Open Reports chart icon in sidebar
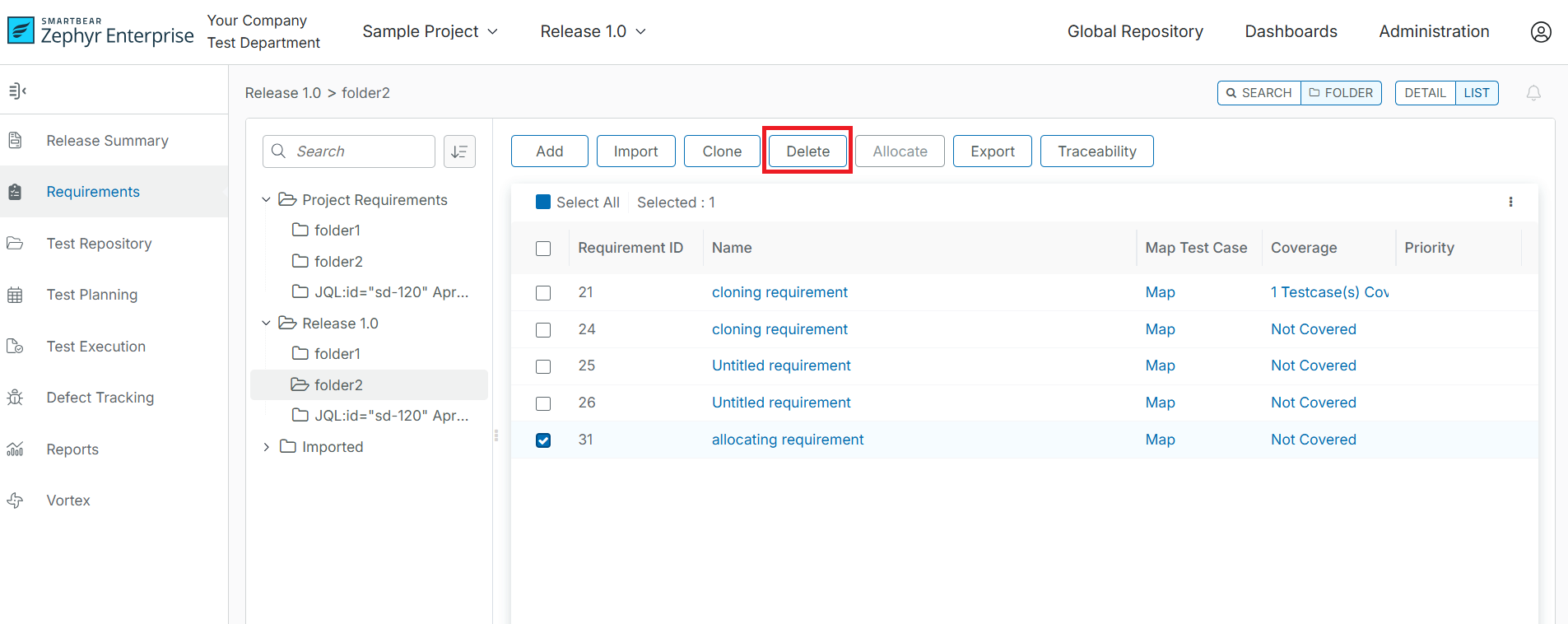The height and width of the screenshot is (624, 1568). (15, 449)
